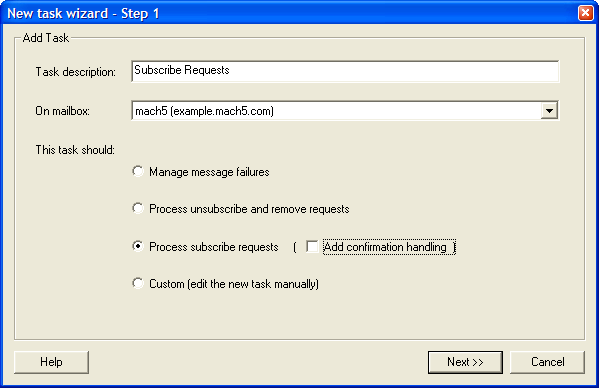Click the 'Add confirmation handling' label text
The image size is (599, 388).
point(385,247)
